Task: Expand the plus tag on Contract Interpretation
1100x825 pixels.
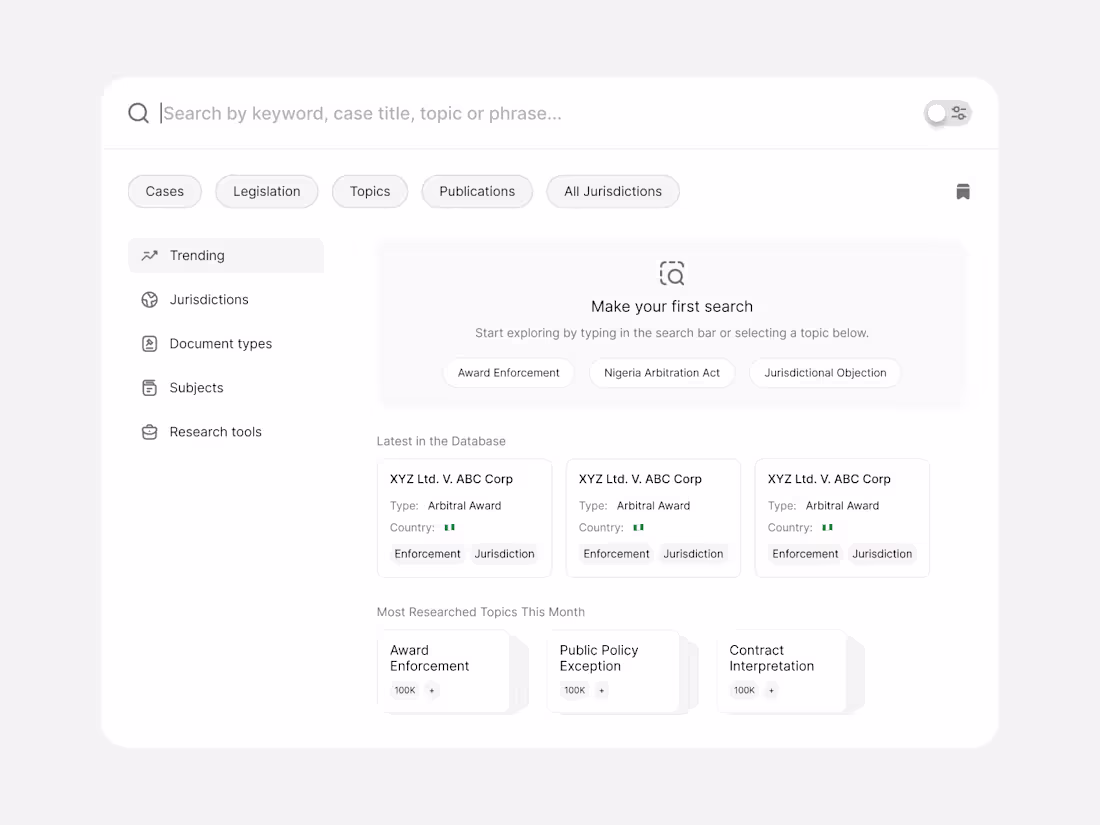Action: coord(771,690)
